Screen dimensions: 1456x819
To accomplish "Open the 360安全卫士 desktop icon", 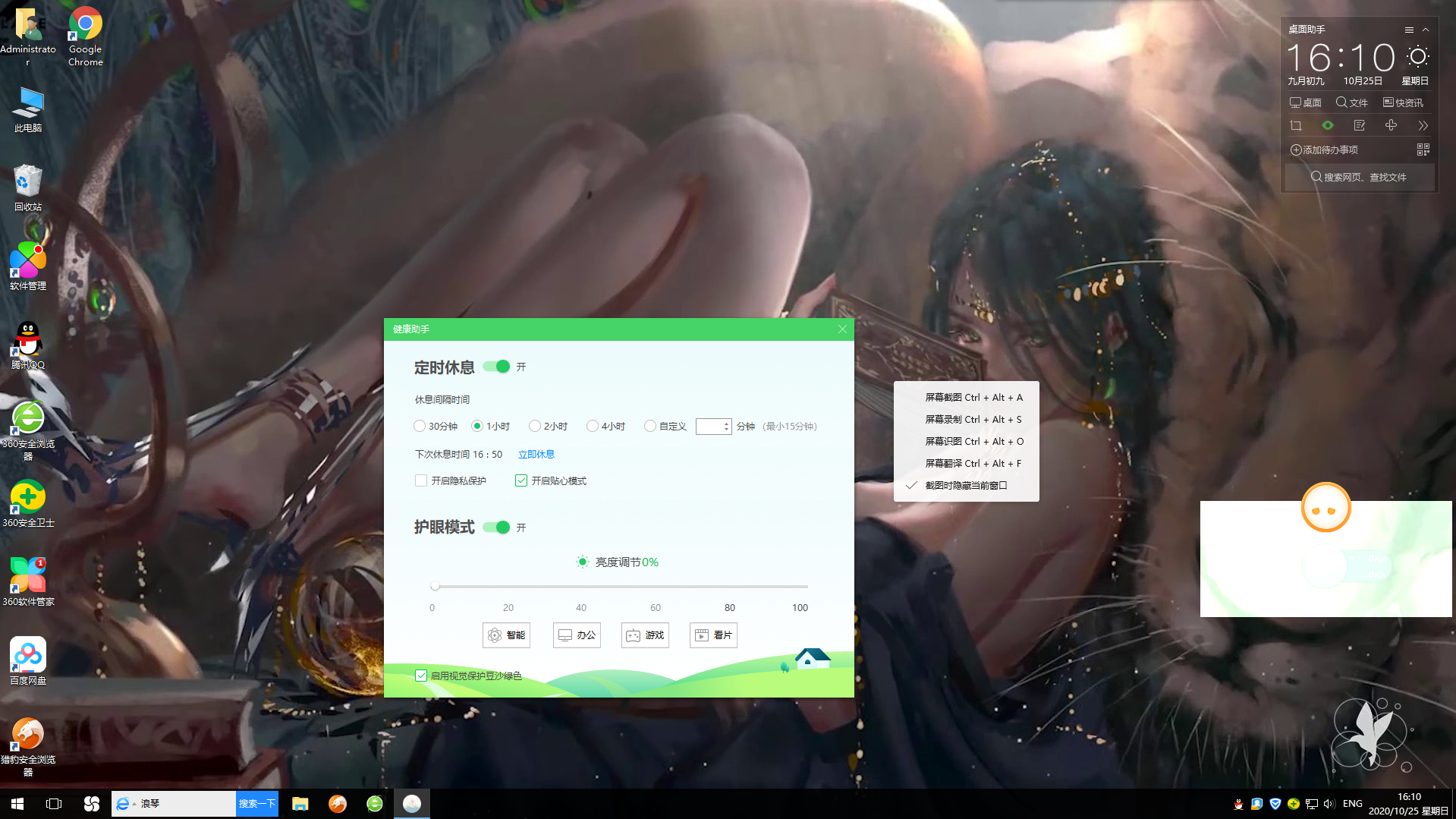I will click(x=28, y=503).
